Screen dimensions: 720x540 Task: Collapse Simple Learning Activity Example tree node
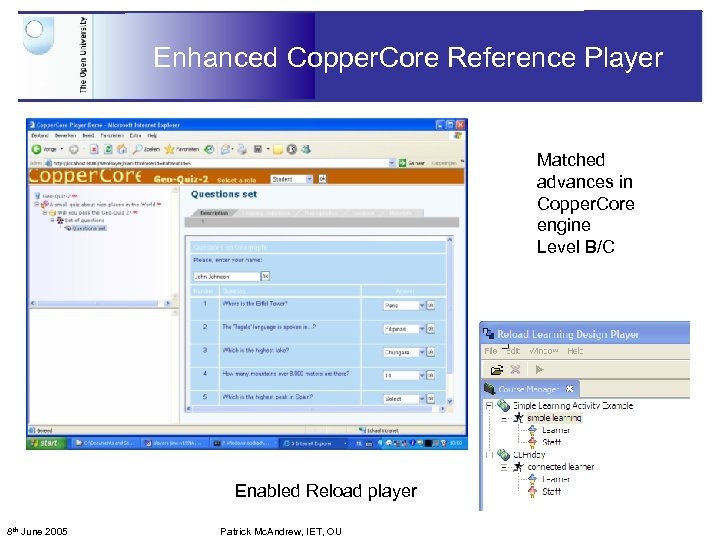click(489, 405)
